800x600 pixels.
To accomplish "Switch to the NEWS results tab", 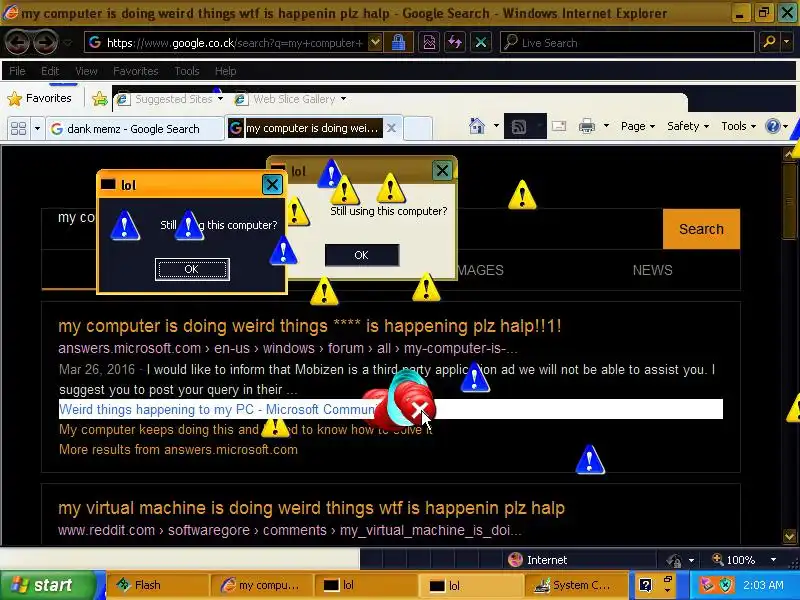I will [652, 270].
